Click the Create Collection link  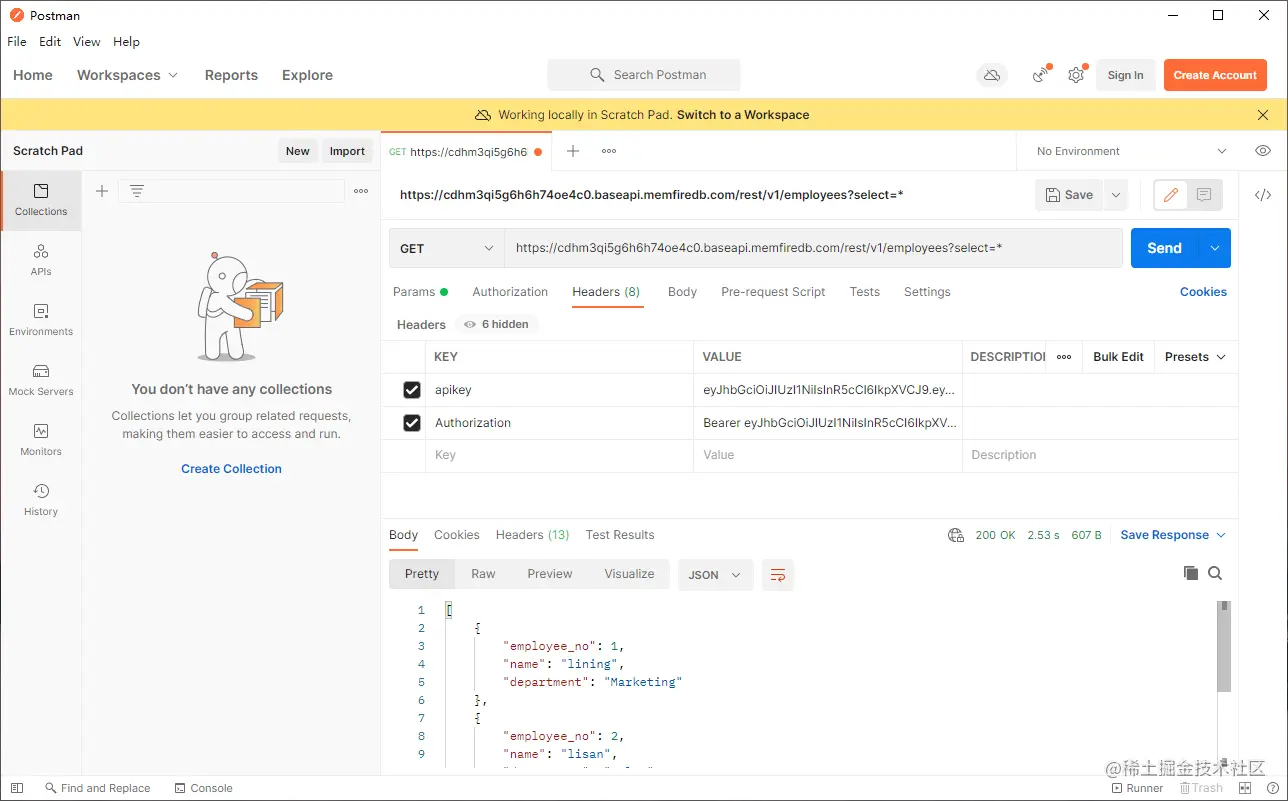pyautogui.click(x=231, y=469)
